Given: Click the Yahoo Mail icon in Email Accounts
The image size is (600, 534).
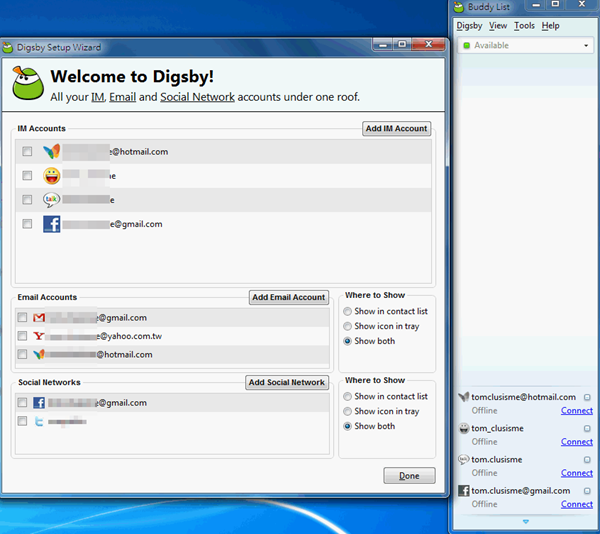Looking at the screenshot, I should click(39, 336).
